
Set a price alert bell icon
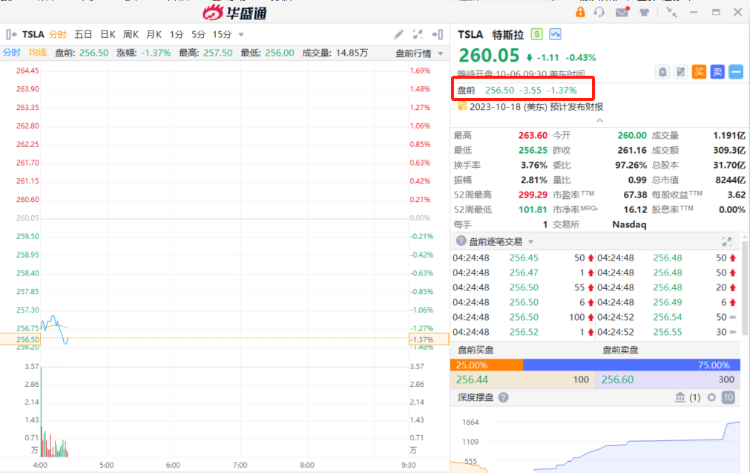(x=662, y=72)
